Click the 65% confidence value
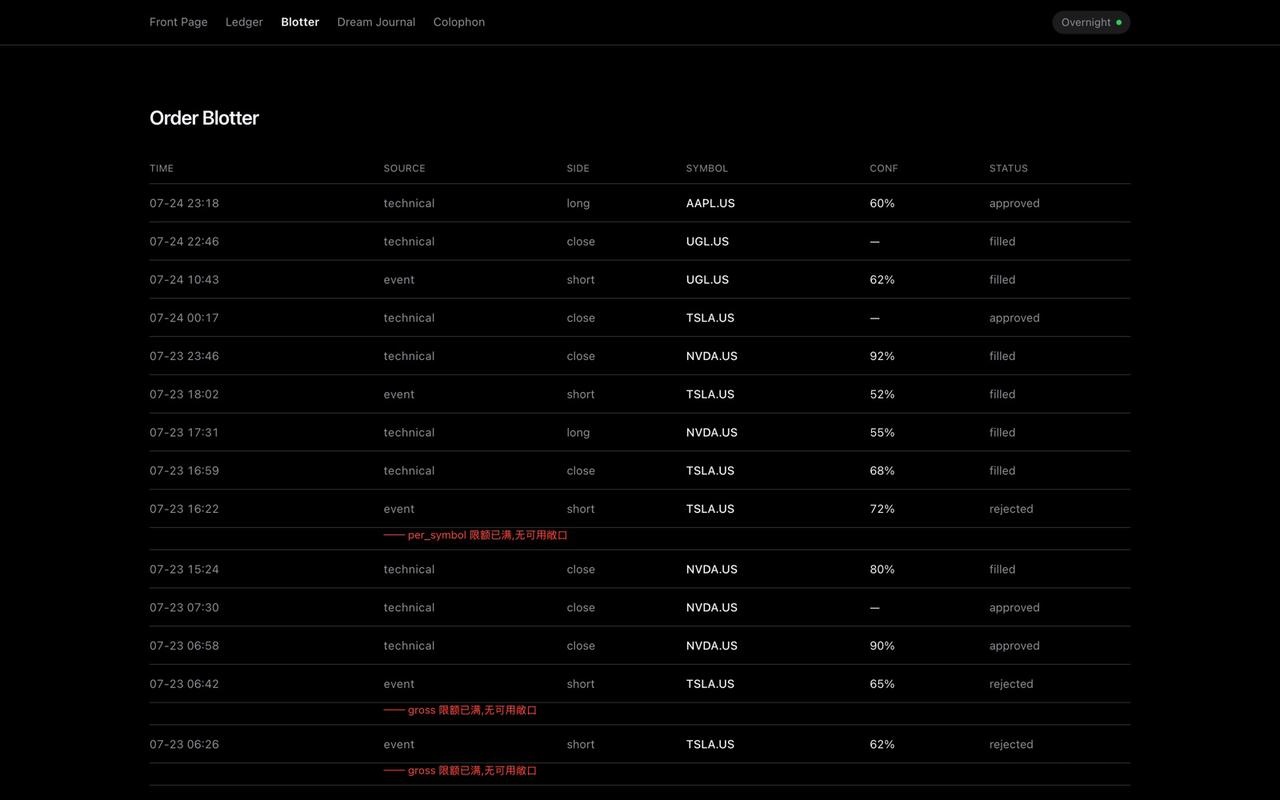This screenshot has height=800, width=1280. point(882,684)
